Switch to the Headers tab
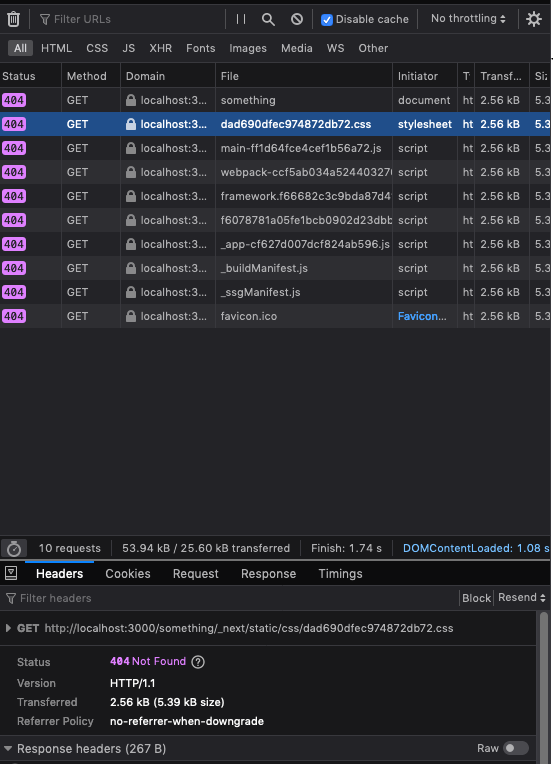 [59, 573]
